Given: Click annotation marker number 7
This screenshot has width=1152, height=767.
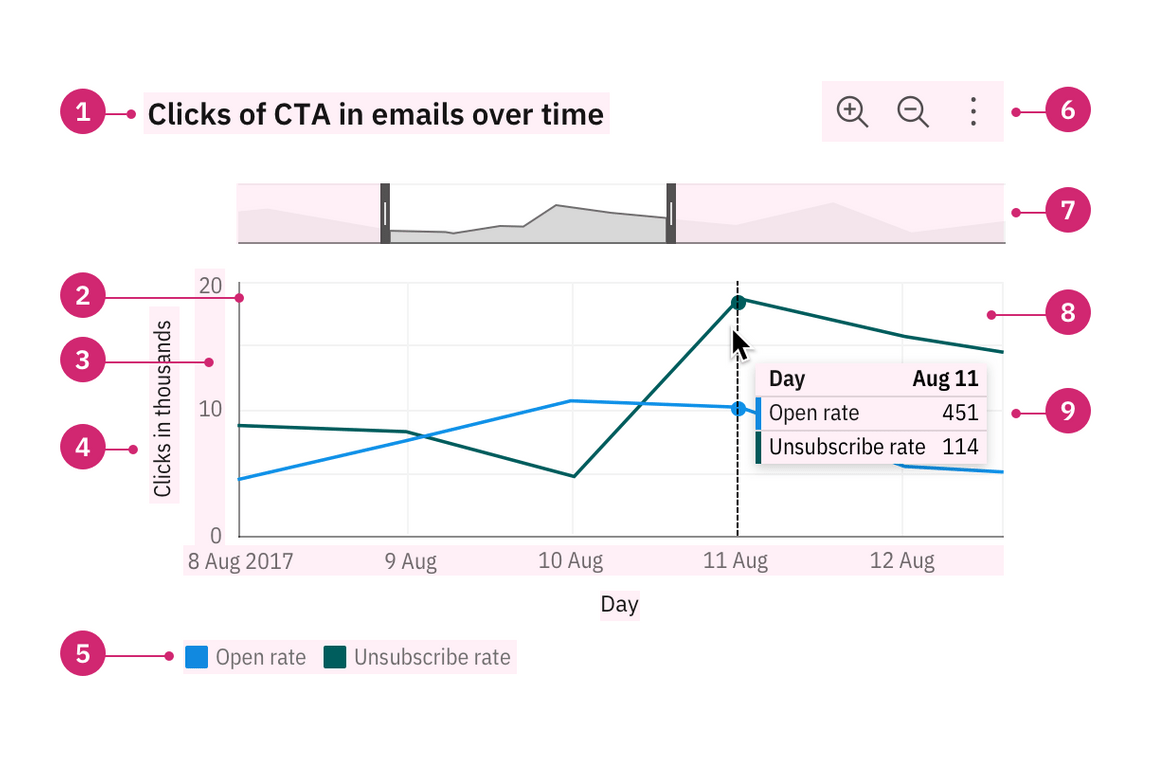Looking at the screenshot, I should (1068, 210).
